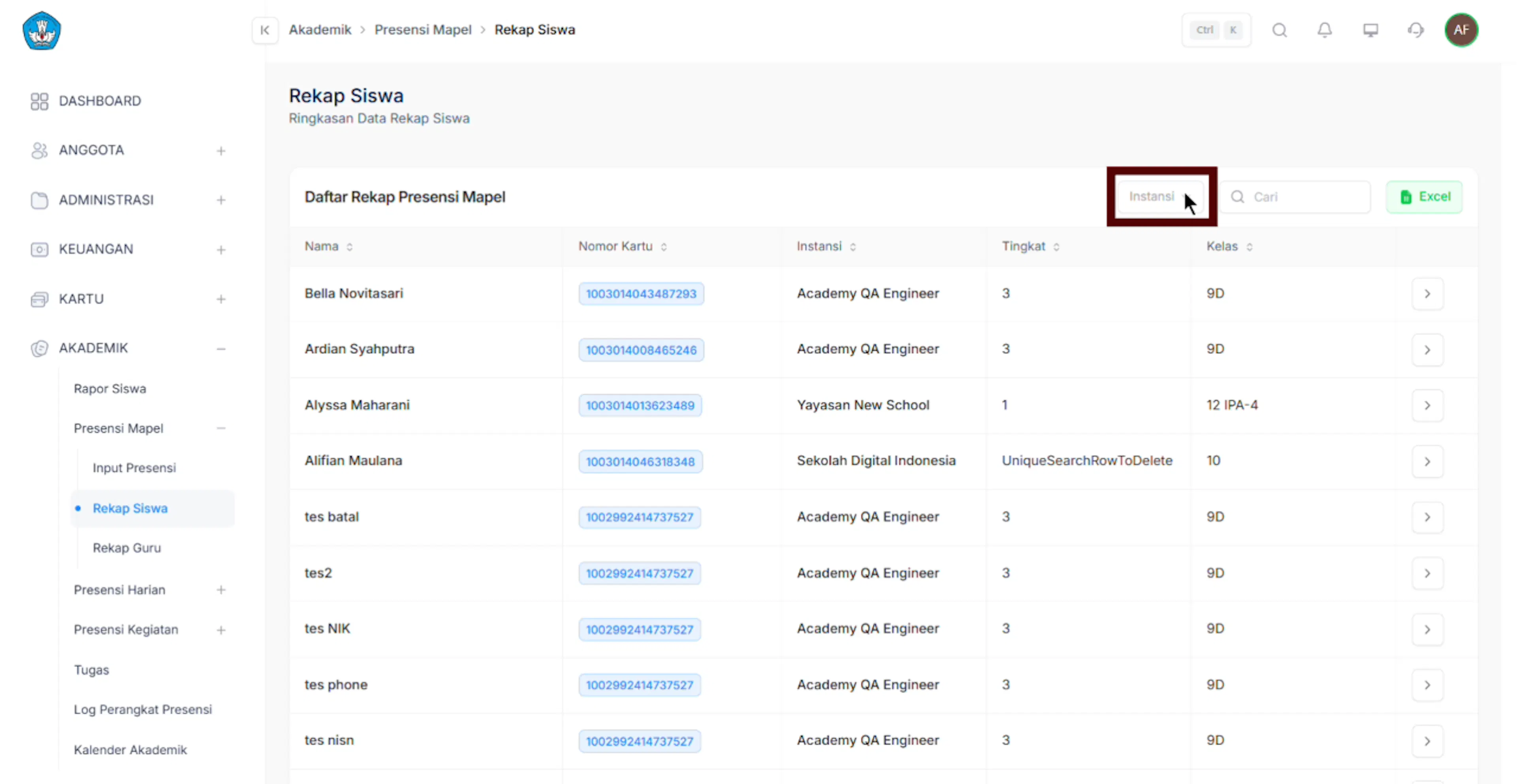Open detail arrow for tes phone

pos(1427,685)
